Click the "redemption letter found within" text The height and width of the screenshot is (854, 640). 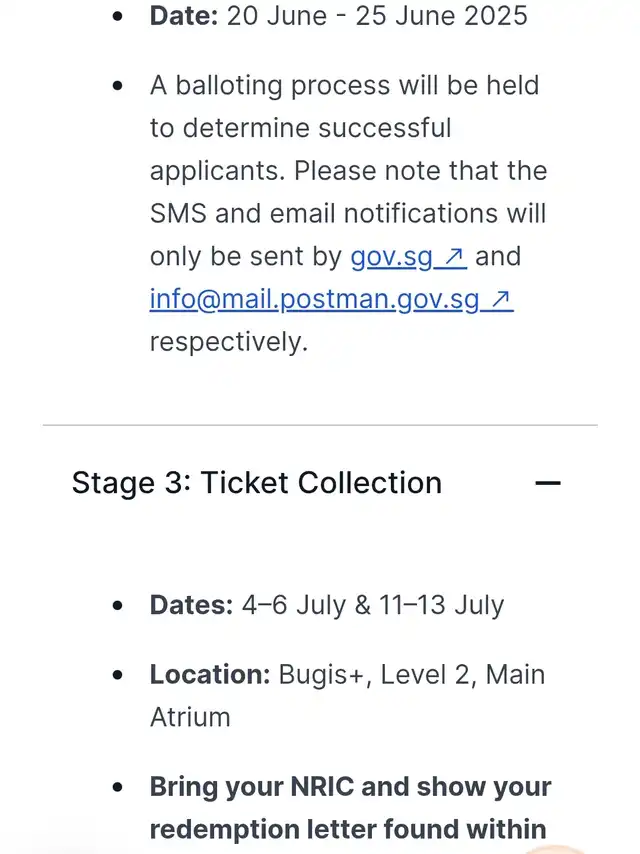(348, 829)
